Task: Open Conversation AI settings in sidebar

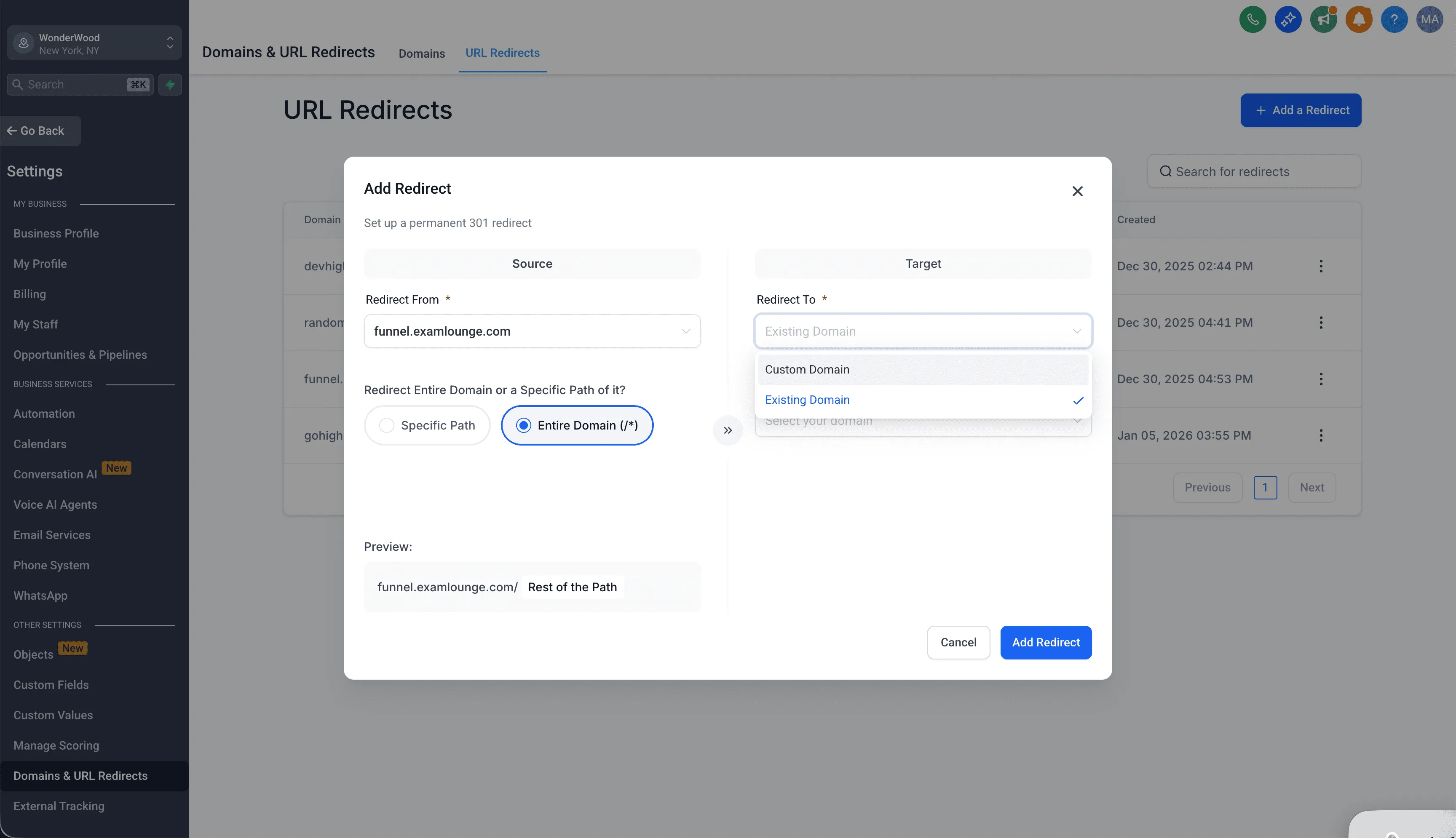Action: point(55,474)
